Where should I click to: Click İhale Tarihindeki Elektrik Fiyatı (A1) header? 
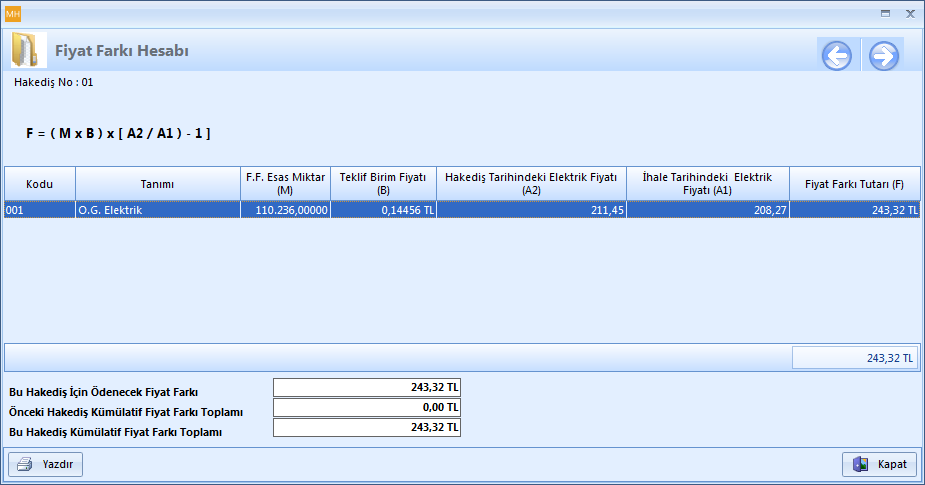(x=707, y=184)
